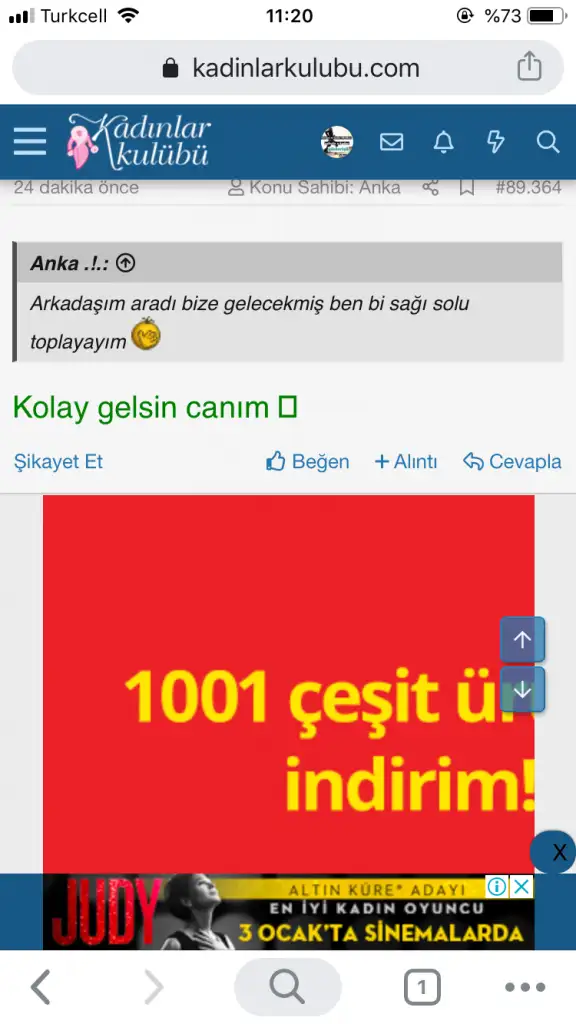Add post to quotes with Alıntı

click(406, 462)
